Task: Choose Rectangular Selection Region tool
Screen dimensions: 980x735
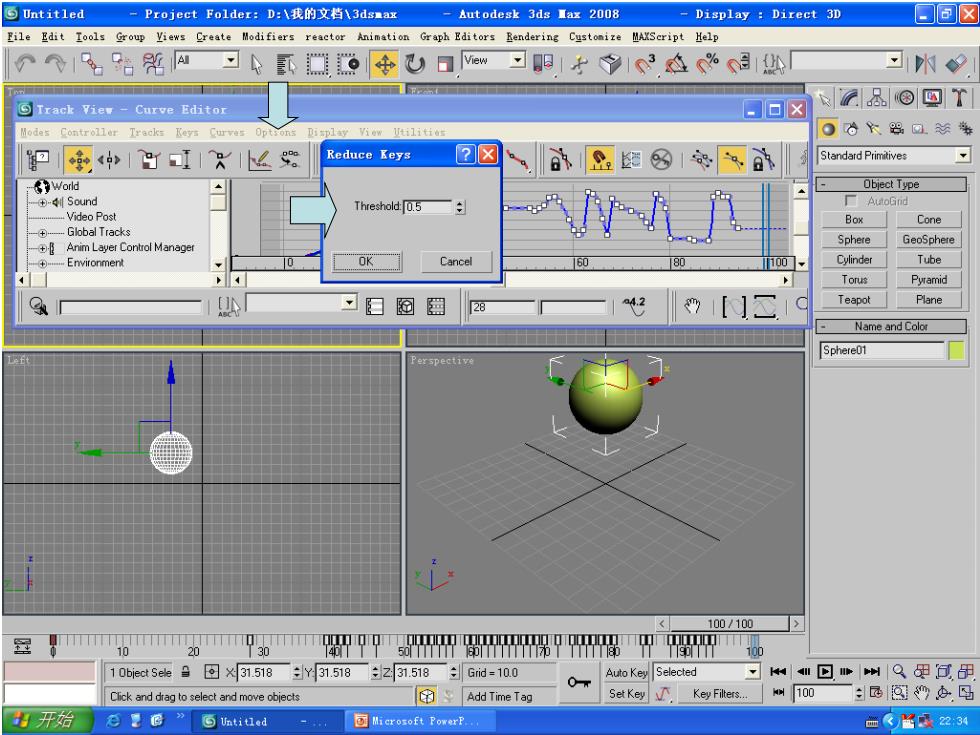Action: tap(317, 63)
